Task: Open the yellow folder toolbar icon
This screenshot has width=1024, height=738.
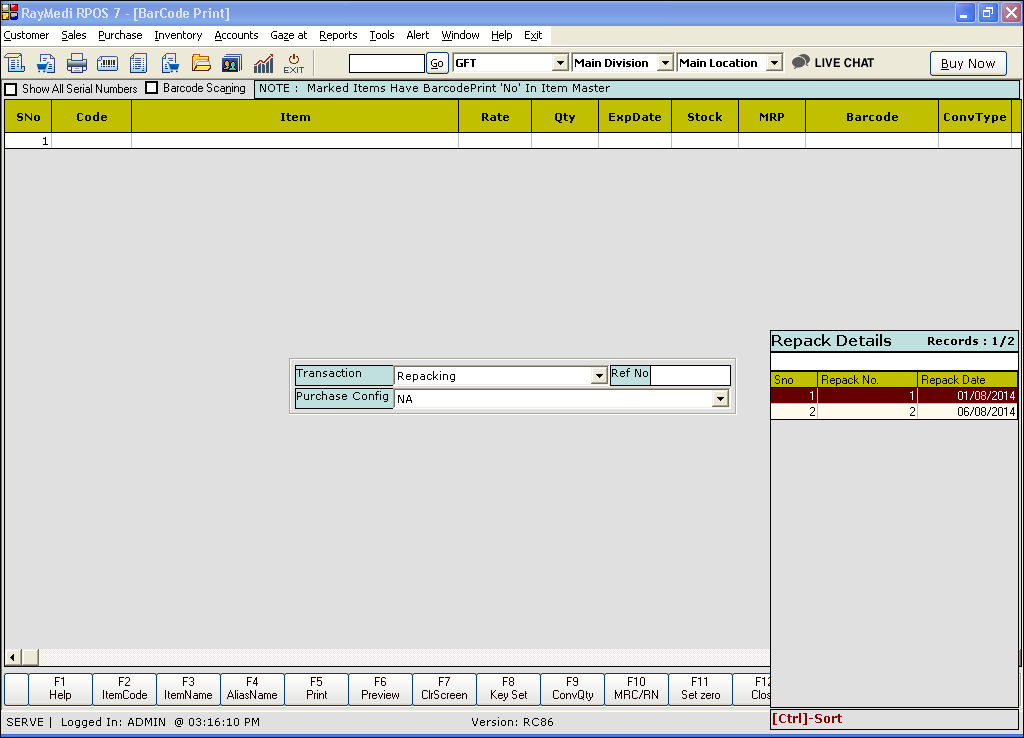Action: 201,63
